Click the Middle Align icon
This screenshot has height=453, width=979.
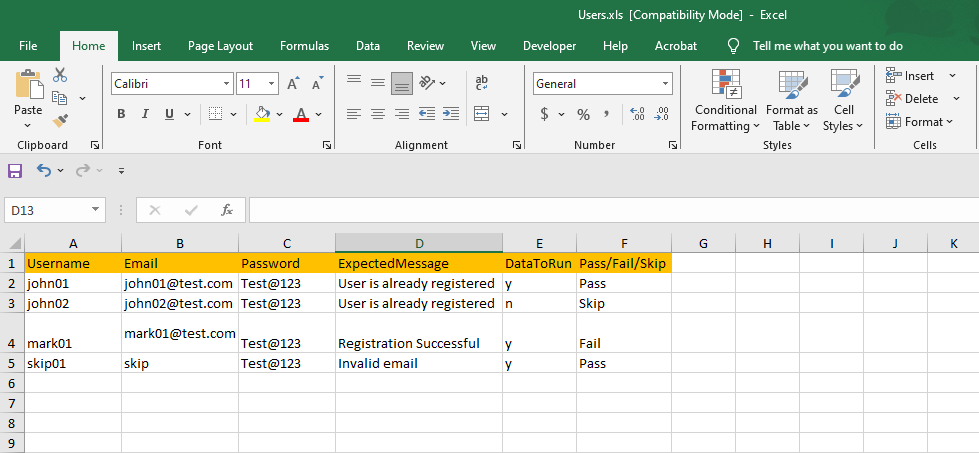coord(378,82)
